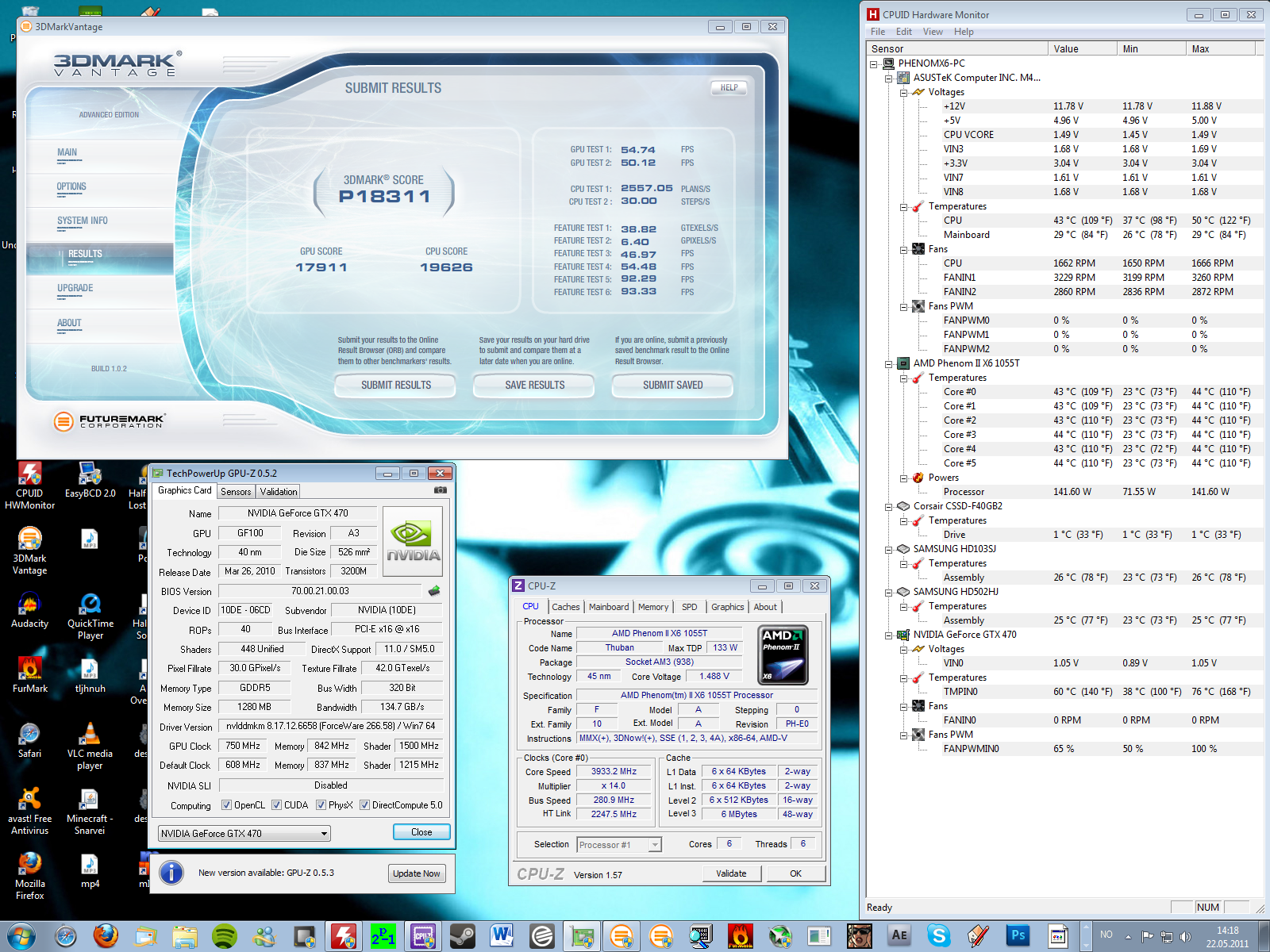
Task: Open the File menu in HWMonitor
Action: 878,32
